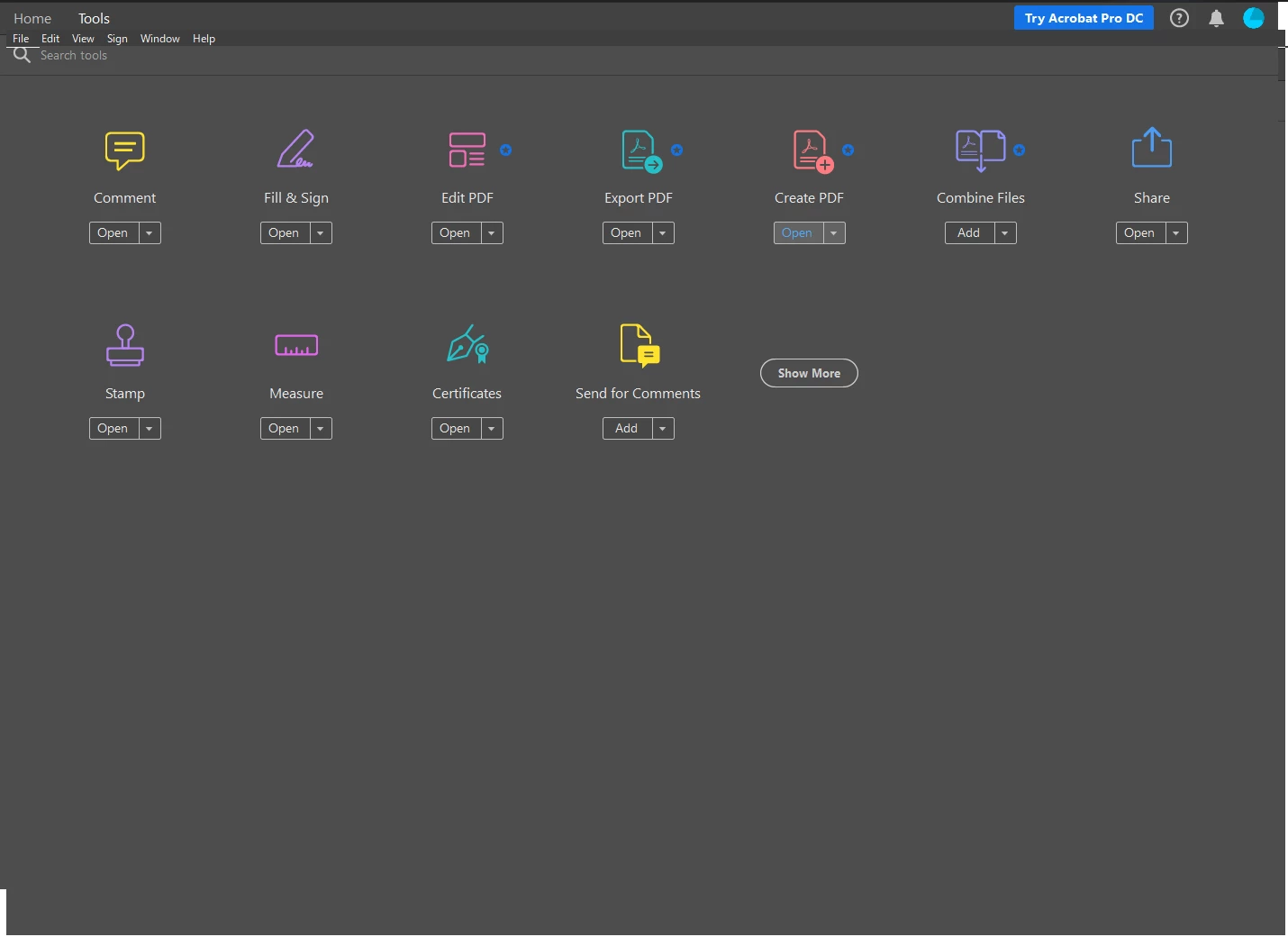Click Open under Share
The width and height of the screenshot is (1288, 937).
(1140, 233)
